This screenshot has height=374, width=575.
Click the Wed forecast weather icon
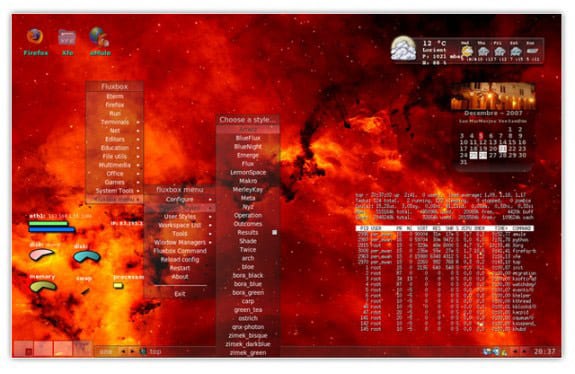466,51
